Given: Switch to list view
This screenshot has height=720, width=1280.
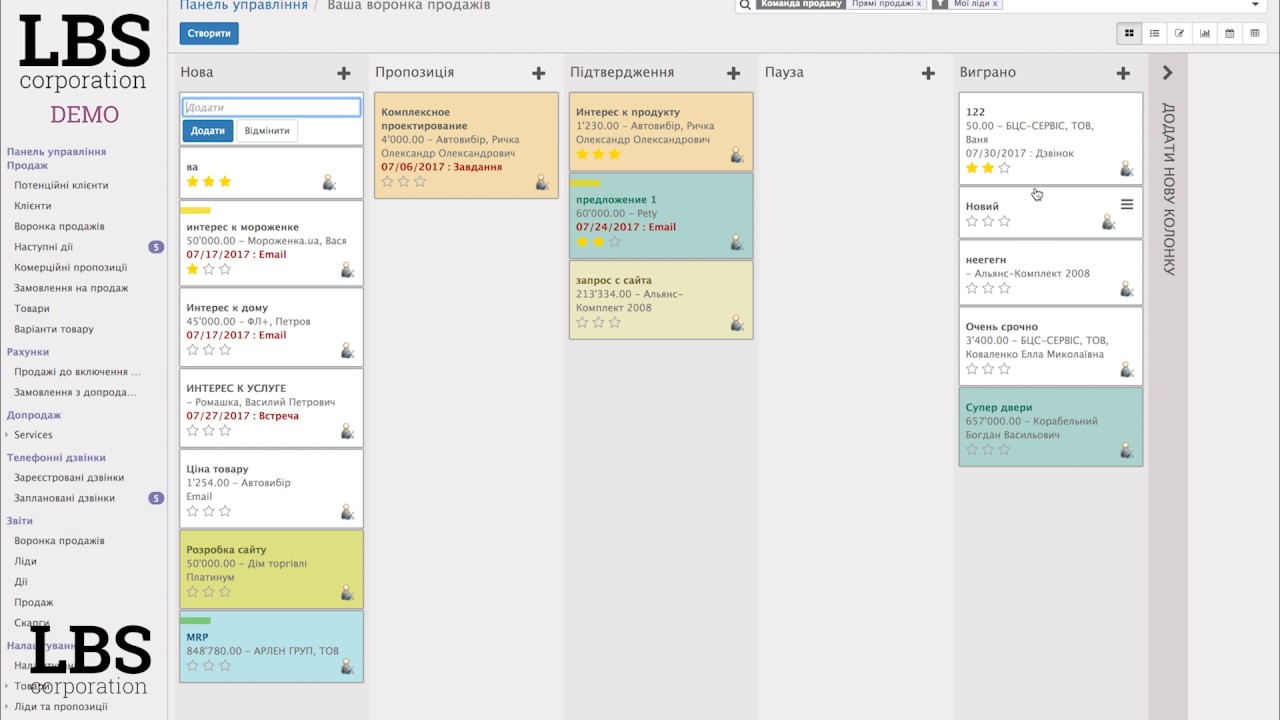Looking at the screenshot, I should click(x=1154, y=33).
